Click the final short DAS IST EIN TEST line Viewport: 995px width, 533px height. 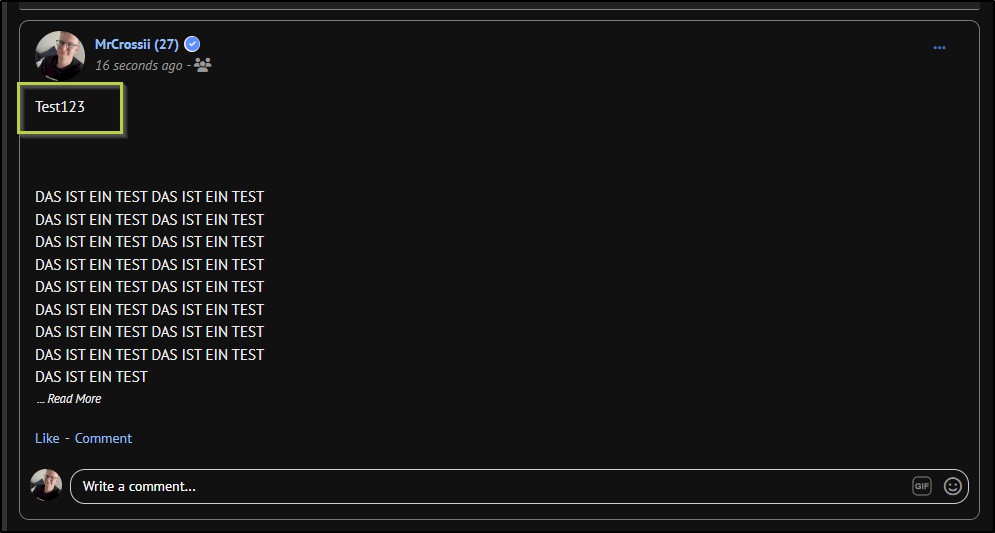91,377
